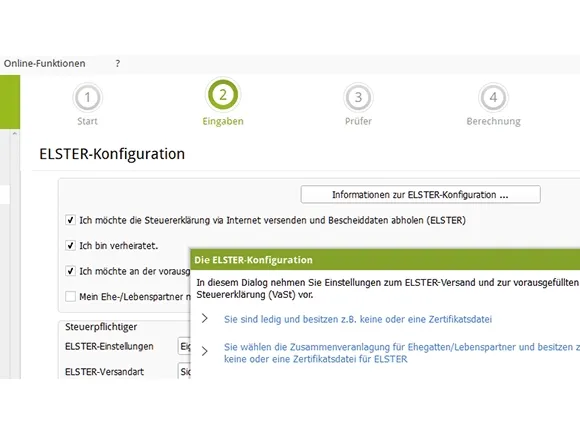This screenshot has width=580, height=435.
Task: Click the sidebar scroll up arrow
Action: (x=15, y=133)
